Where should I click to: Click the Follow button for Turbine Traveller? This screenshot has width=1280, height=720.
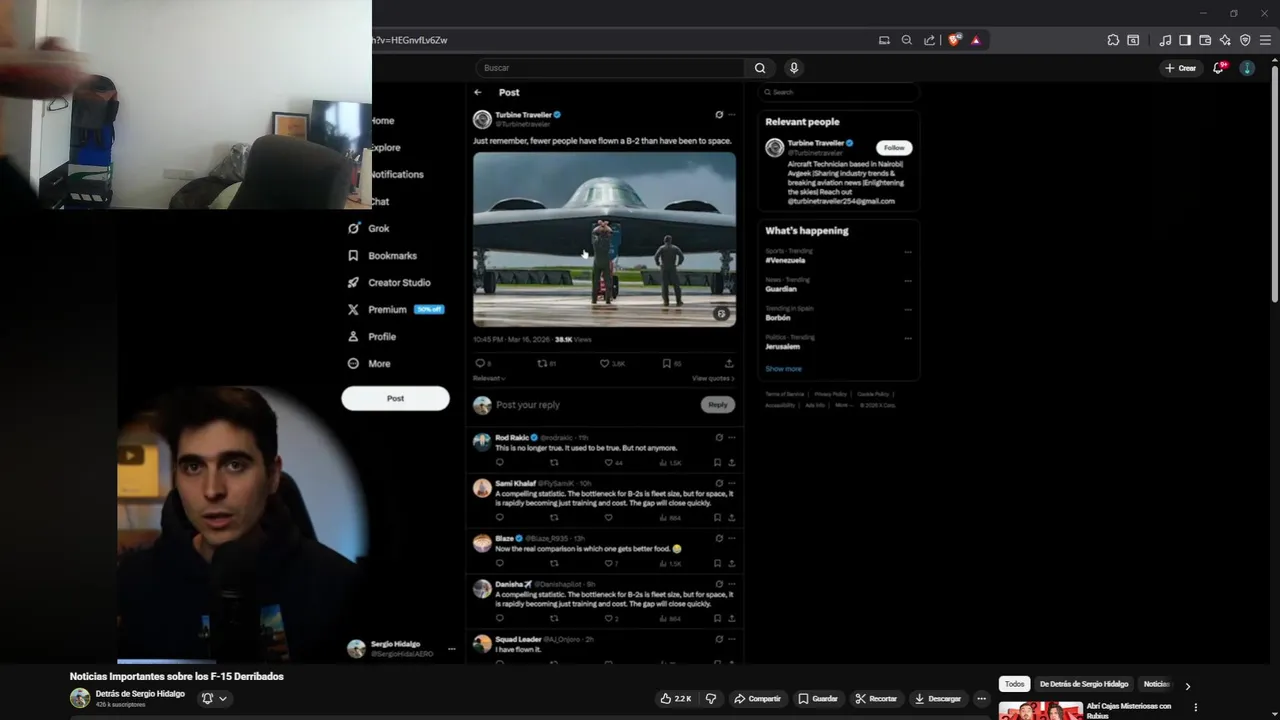tap(894, 148)
